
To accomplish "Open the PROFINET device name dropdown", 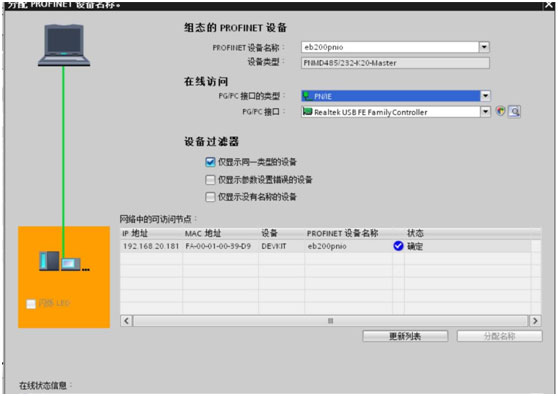I will coord(484,47).
